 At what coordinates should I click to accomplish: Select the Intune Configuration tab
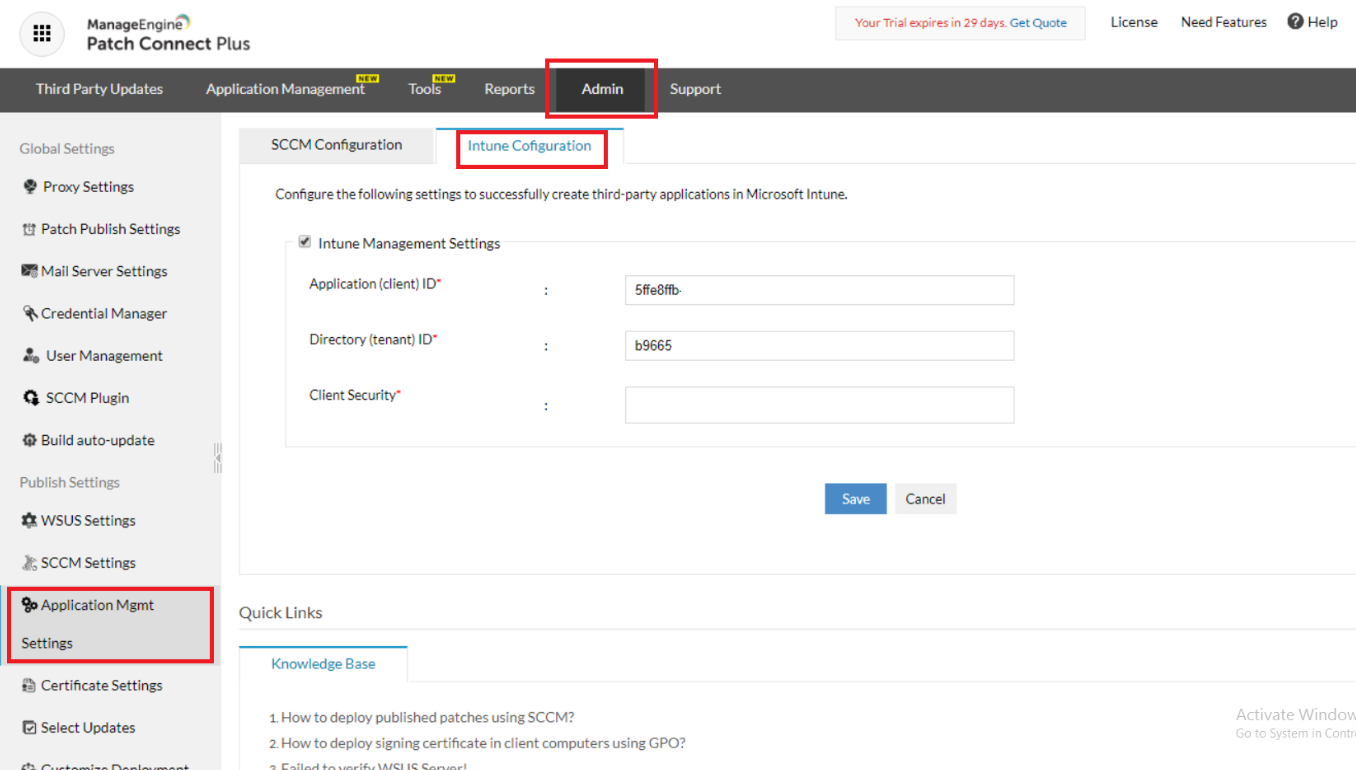(x=530, y=146)
